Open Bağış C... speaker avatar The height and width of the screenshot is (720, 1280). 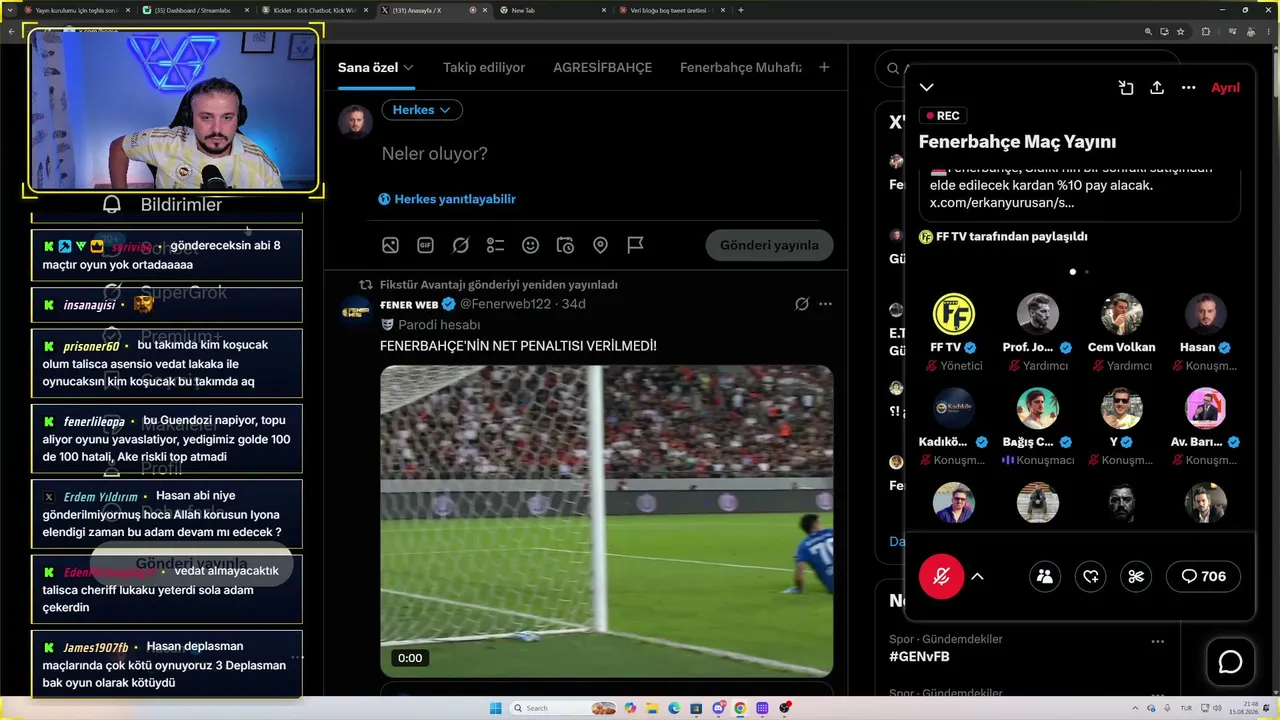[x=1038, y=408]
